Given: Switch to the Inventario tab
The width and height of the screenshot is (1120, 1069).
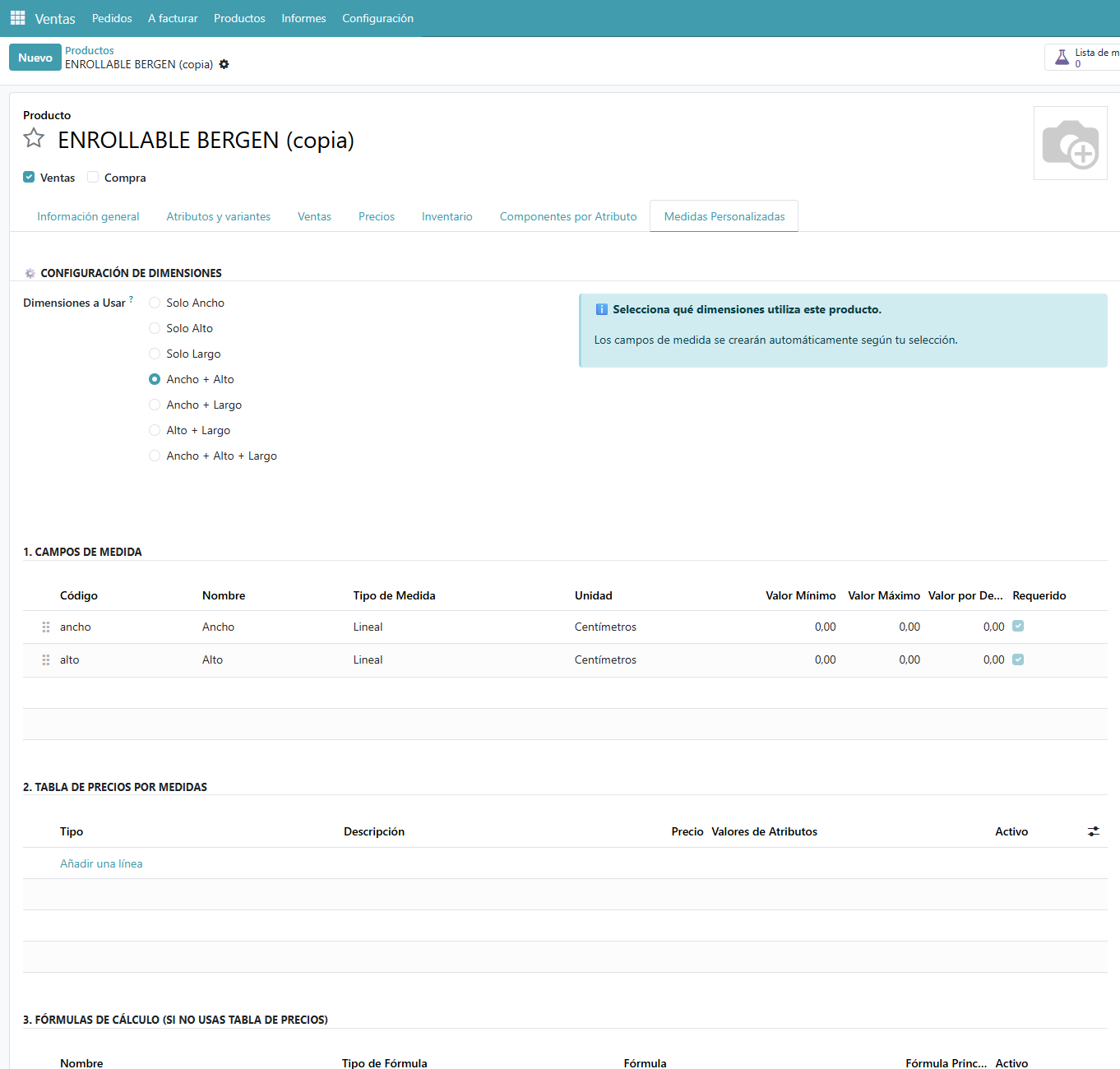Looking at the screenshot, I should 447,216.
